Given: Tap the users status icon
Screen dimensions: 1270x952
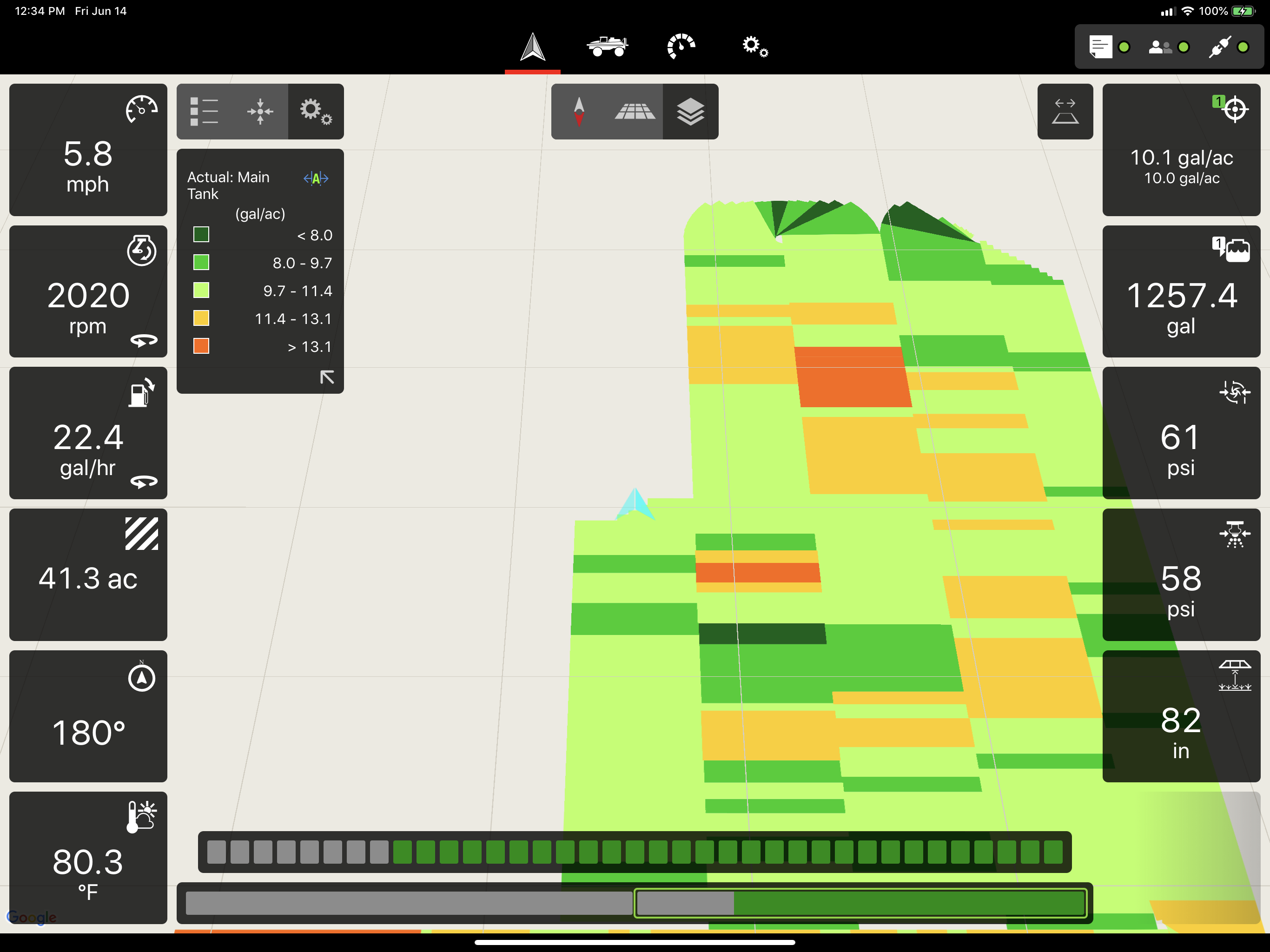Looking at the screenshot, I should pyautogui.click(x=1160, y=47).
